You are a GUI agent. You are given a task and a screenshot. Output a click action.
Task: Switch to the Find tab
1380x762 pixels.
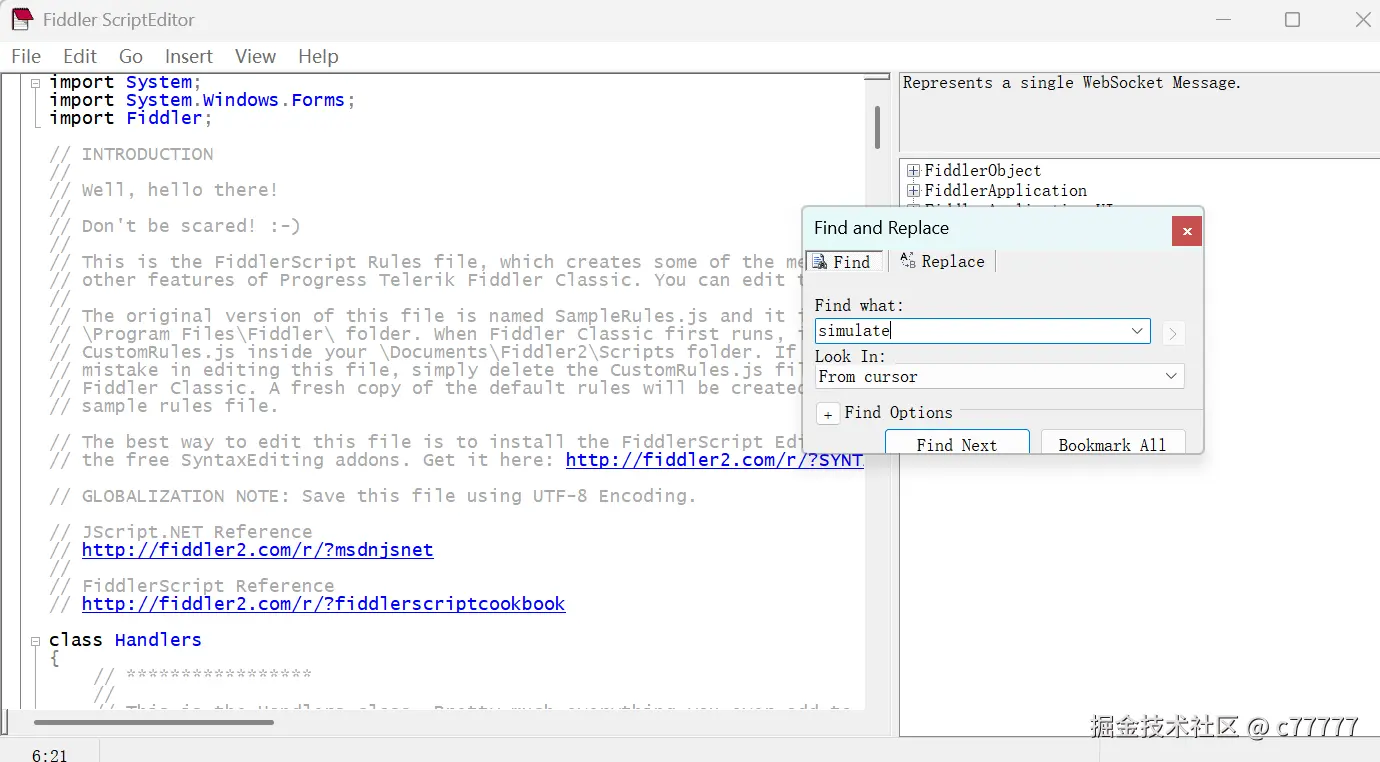pyautogui.click(x=844, y=261)
